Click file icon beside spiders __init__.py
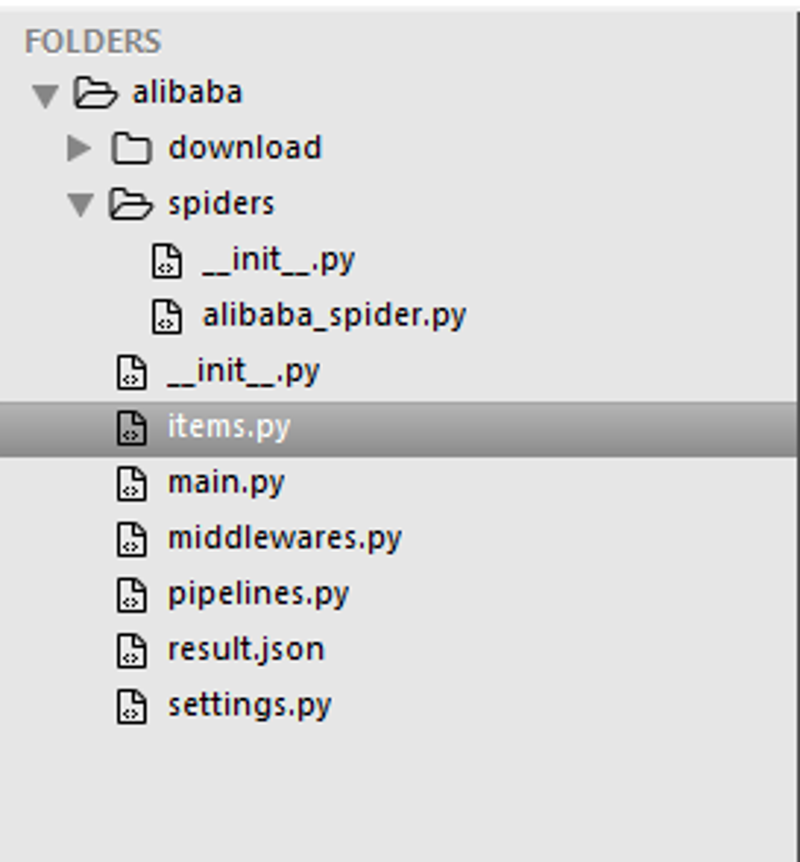 click(167, 261)
